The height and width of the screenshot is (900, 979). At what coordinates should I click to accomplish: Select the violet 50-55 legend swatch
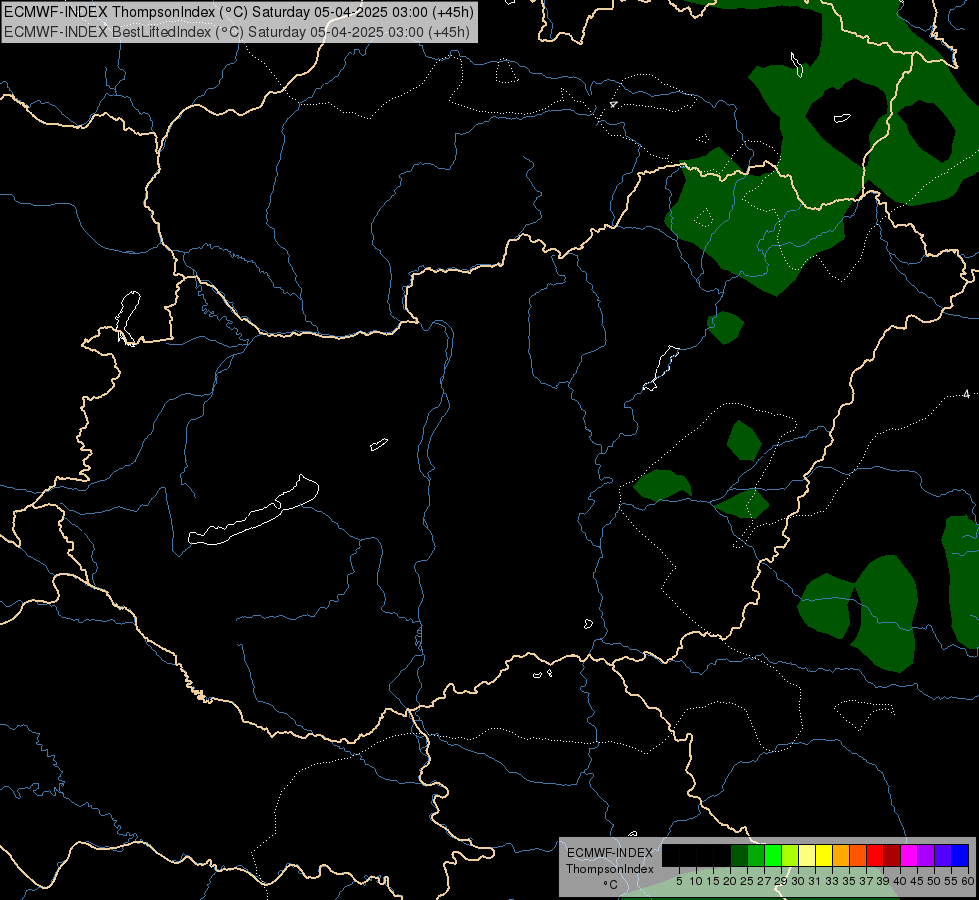pos(943,855)
